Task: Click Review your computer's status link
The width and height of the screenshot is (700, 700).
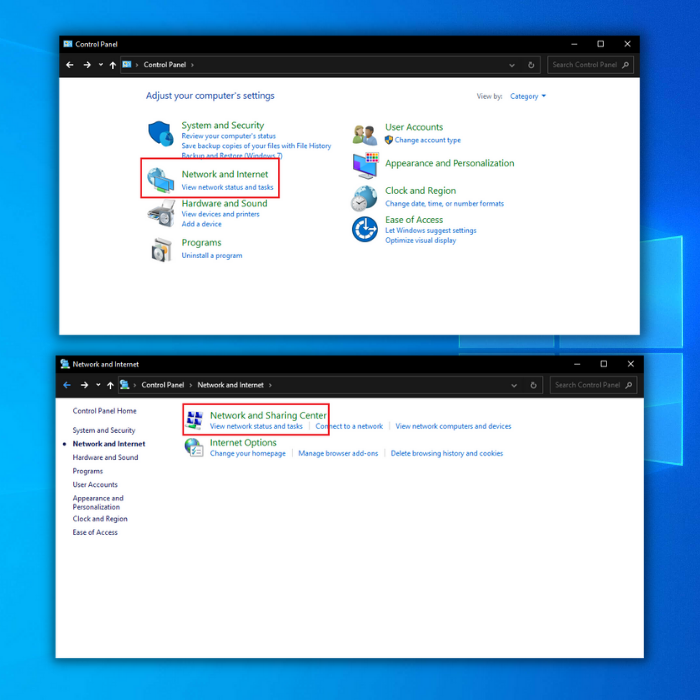Action: (x=229, y=136)
